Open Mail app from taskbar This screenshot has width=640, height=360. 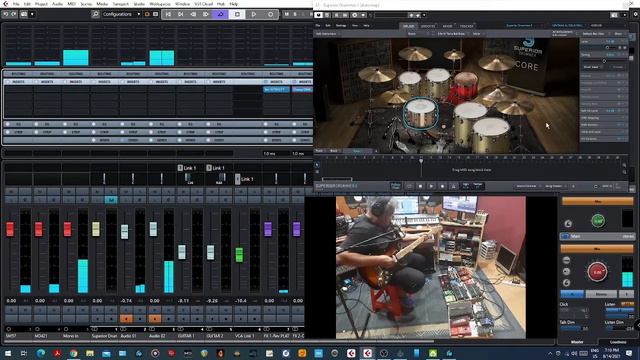(106, 353)
